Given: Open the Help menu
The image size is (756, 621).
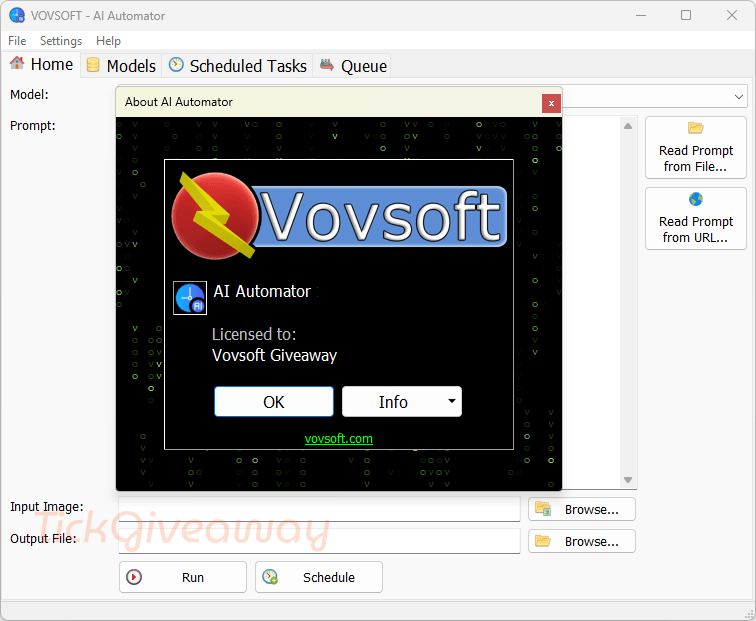Looking at the screenshot, I should pyautogui.click(x=108, y=41).
